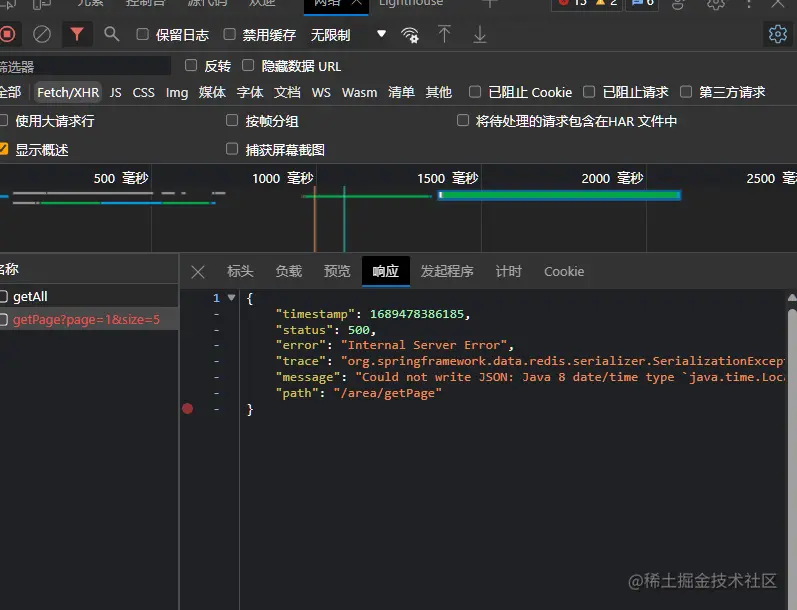Click the "Internal Server Error" string
The width and height of the screenshot is (797, 610).
(423, 345)
